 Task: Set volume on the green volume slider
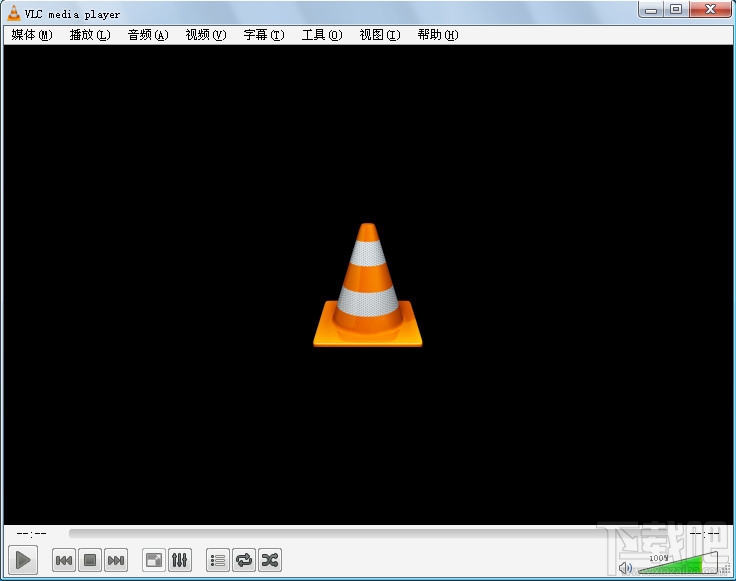678,562
